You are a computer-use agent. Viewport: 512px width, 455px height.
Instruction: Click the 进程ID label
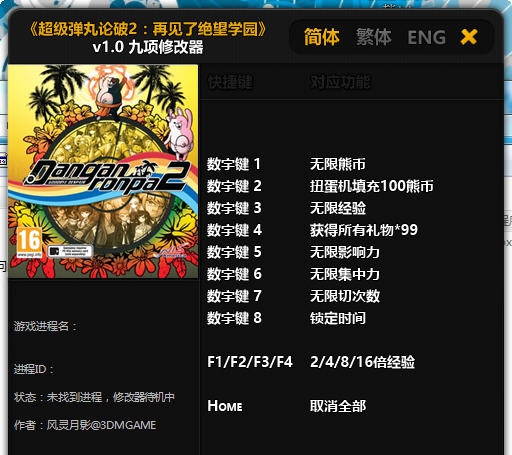coord(34,369)
